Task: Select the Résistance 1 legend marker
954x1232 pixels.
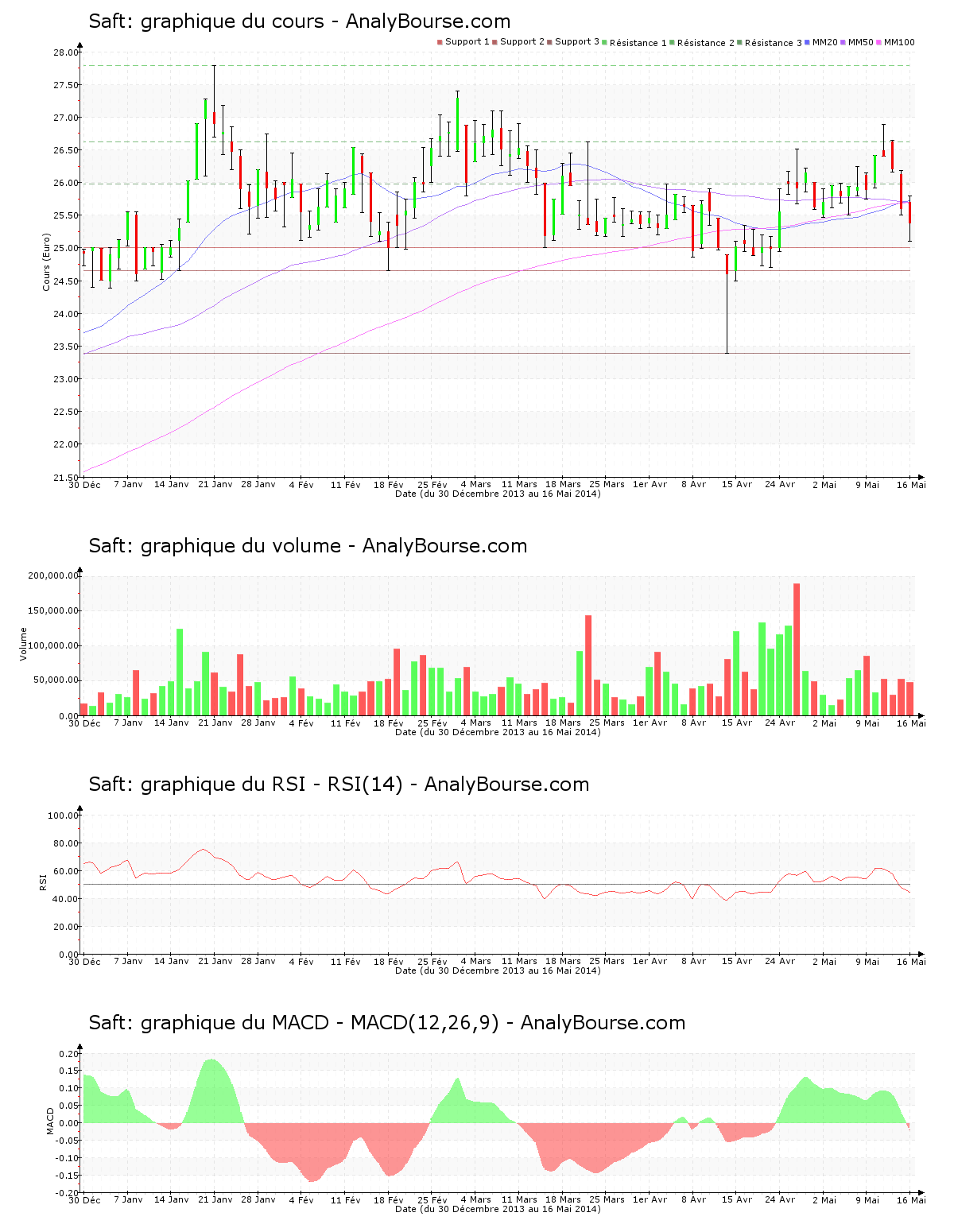Action: pyautogui.click(x=605, y=42)
